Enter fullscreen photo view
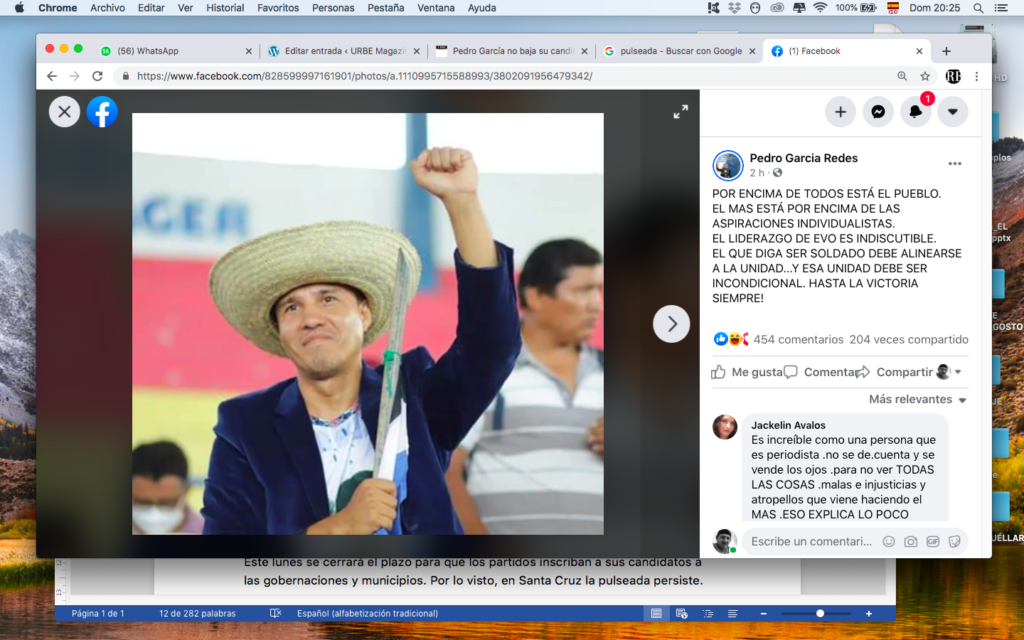 [x=680, y=112]
